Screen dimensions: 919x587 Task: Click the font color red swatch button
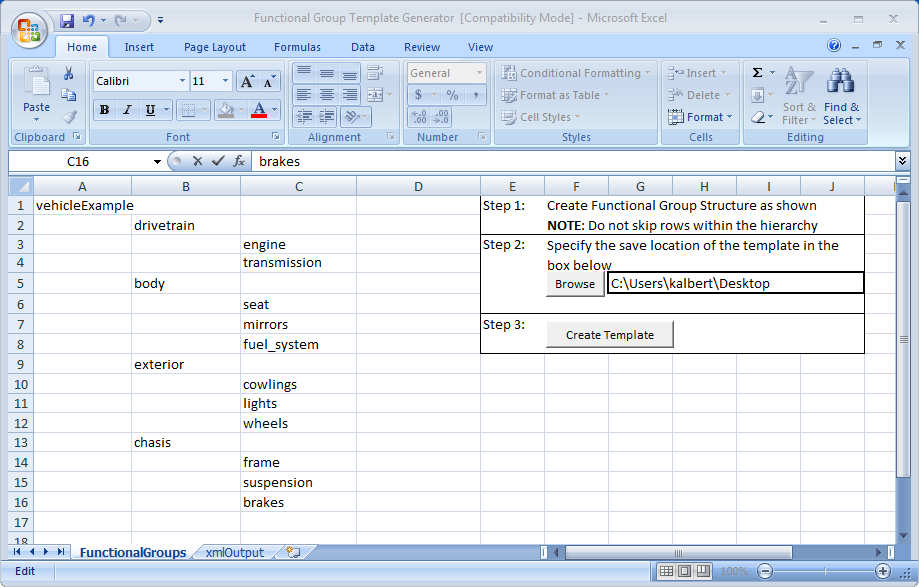point(259,110)
